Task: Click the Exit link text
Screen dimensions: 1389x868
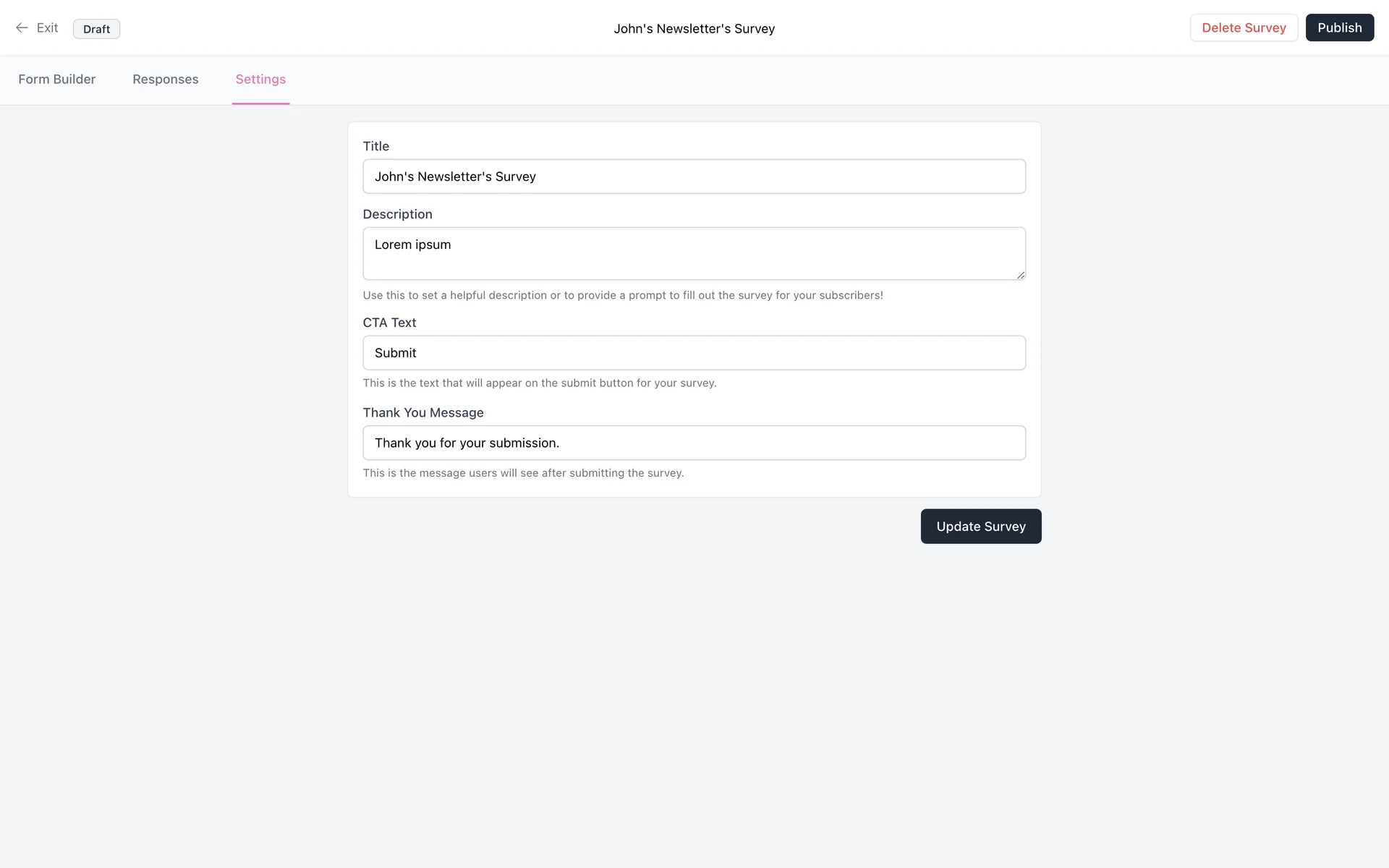Action: click(47, 28)
